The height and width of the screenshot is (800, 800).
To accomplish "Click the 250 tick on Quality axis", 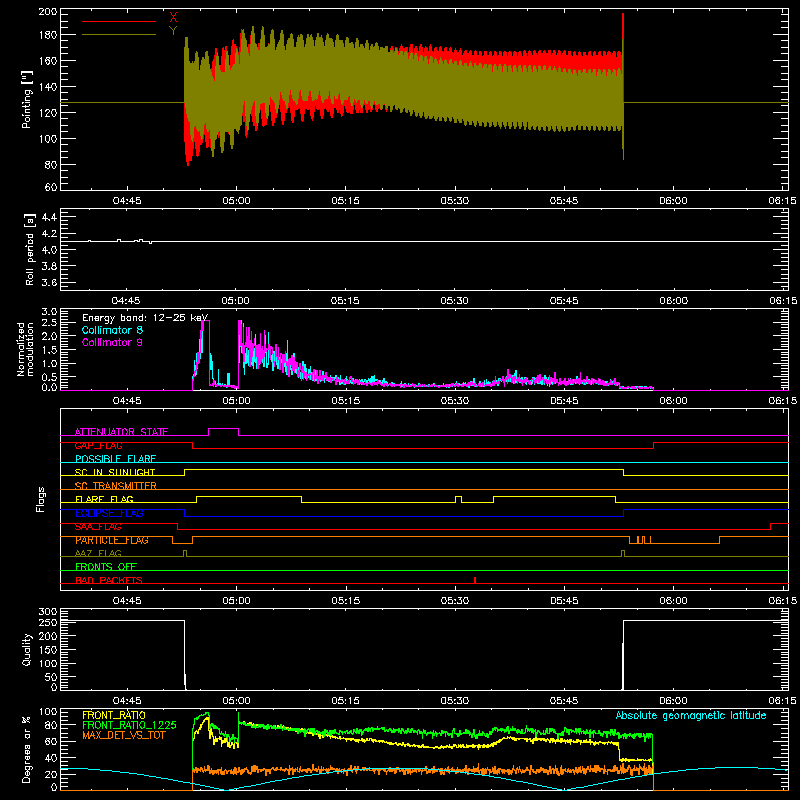I will pos(48,622).
